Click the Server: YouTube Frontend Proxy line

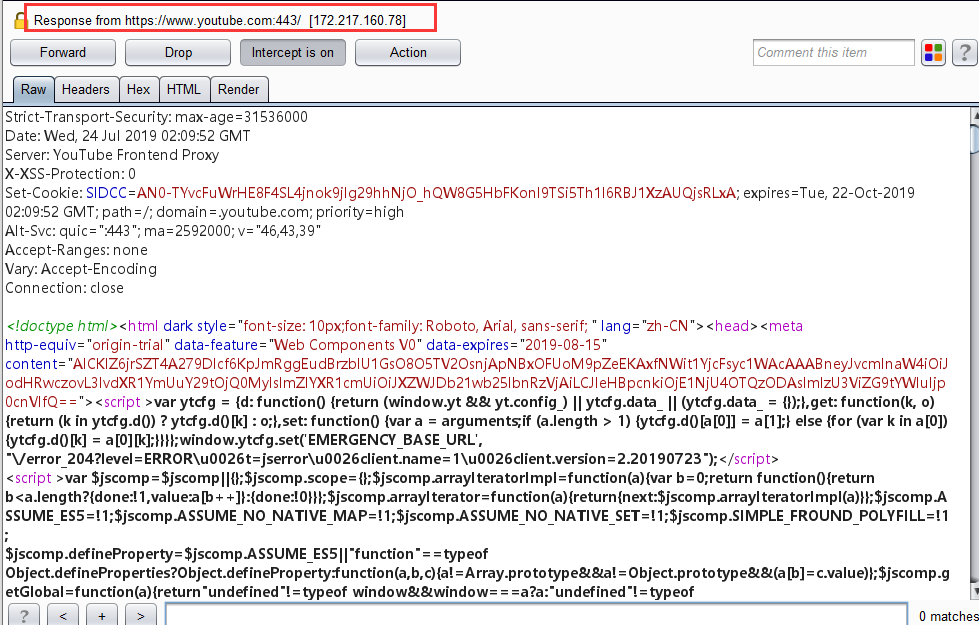(x=112, y=155)
